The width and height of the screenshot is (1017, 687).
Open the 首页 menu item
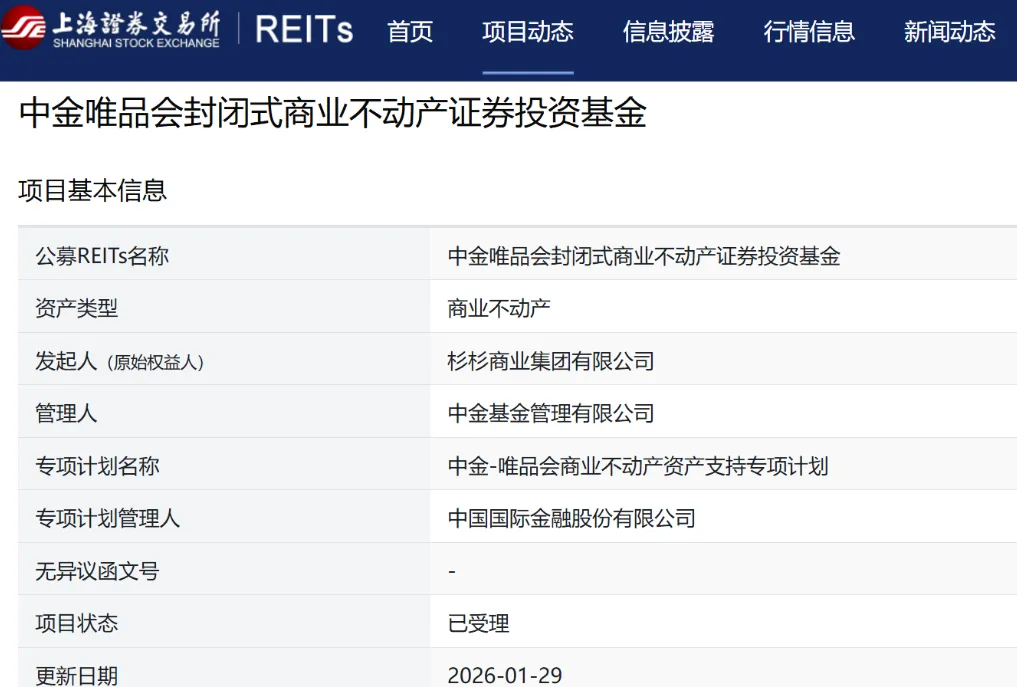tap(410, 31)
